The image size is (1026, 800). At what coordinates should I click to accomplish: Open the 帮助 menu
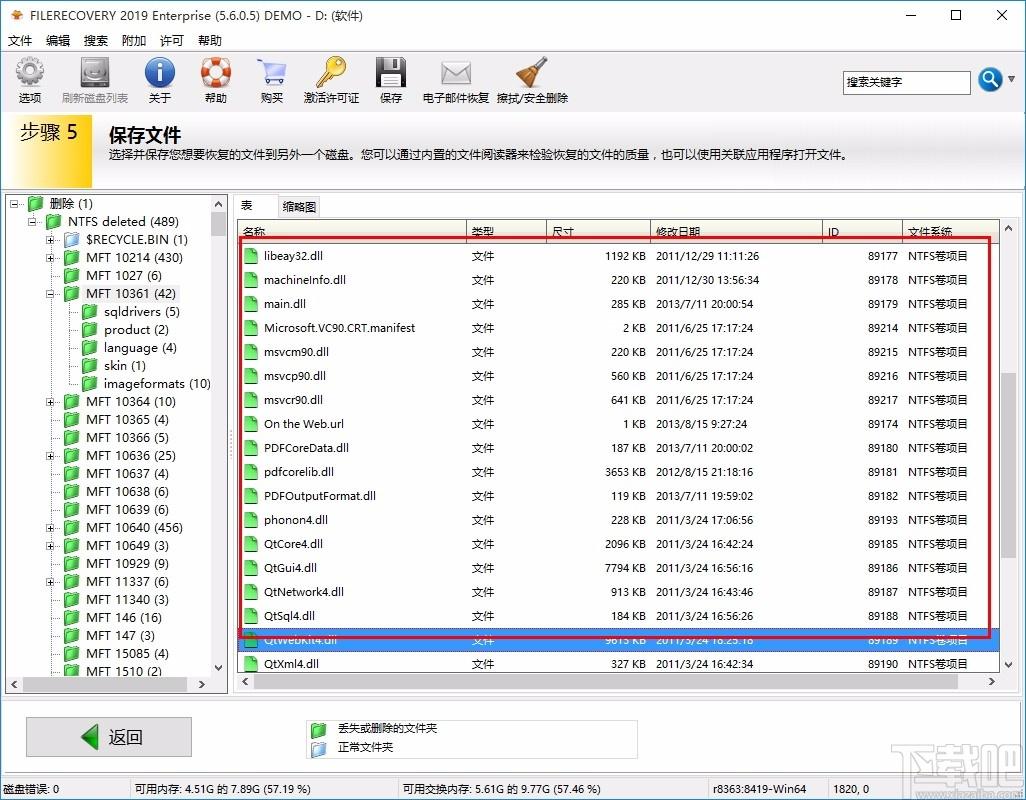[209, 41]
